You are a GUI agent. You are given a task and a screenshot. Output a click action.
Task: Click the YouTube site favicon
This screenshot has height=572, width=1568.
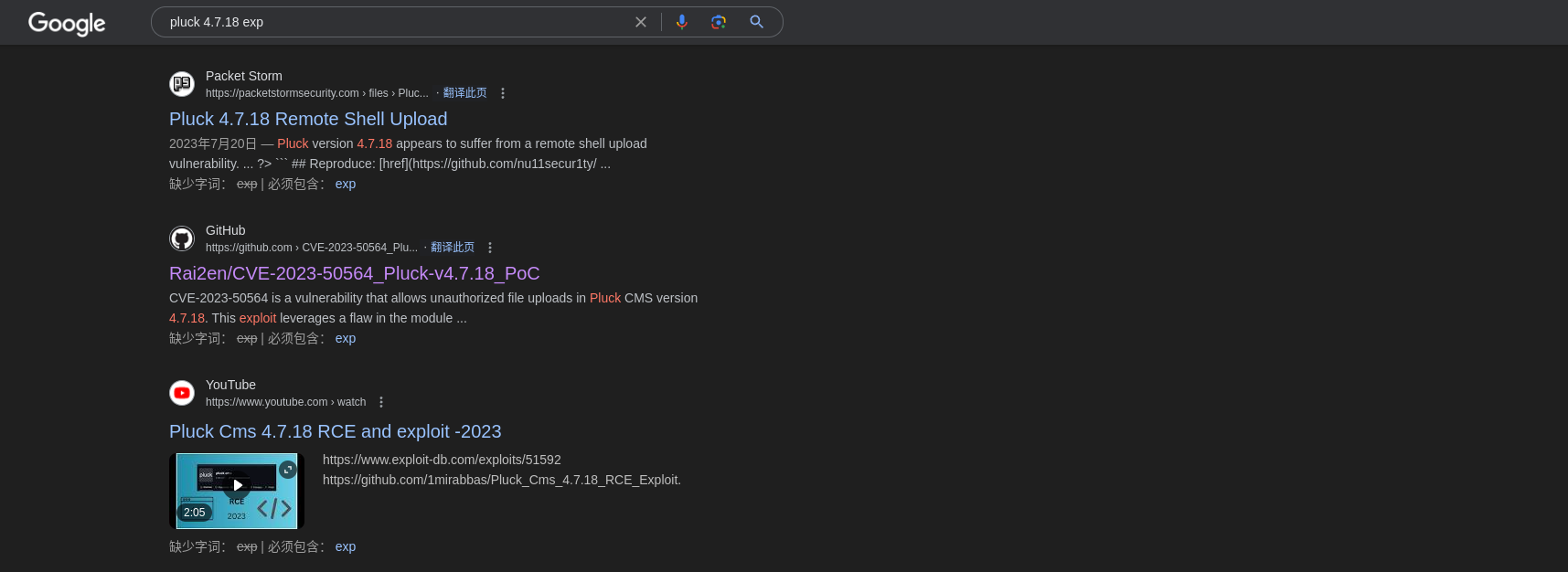point(182,393)
